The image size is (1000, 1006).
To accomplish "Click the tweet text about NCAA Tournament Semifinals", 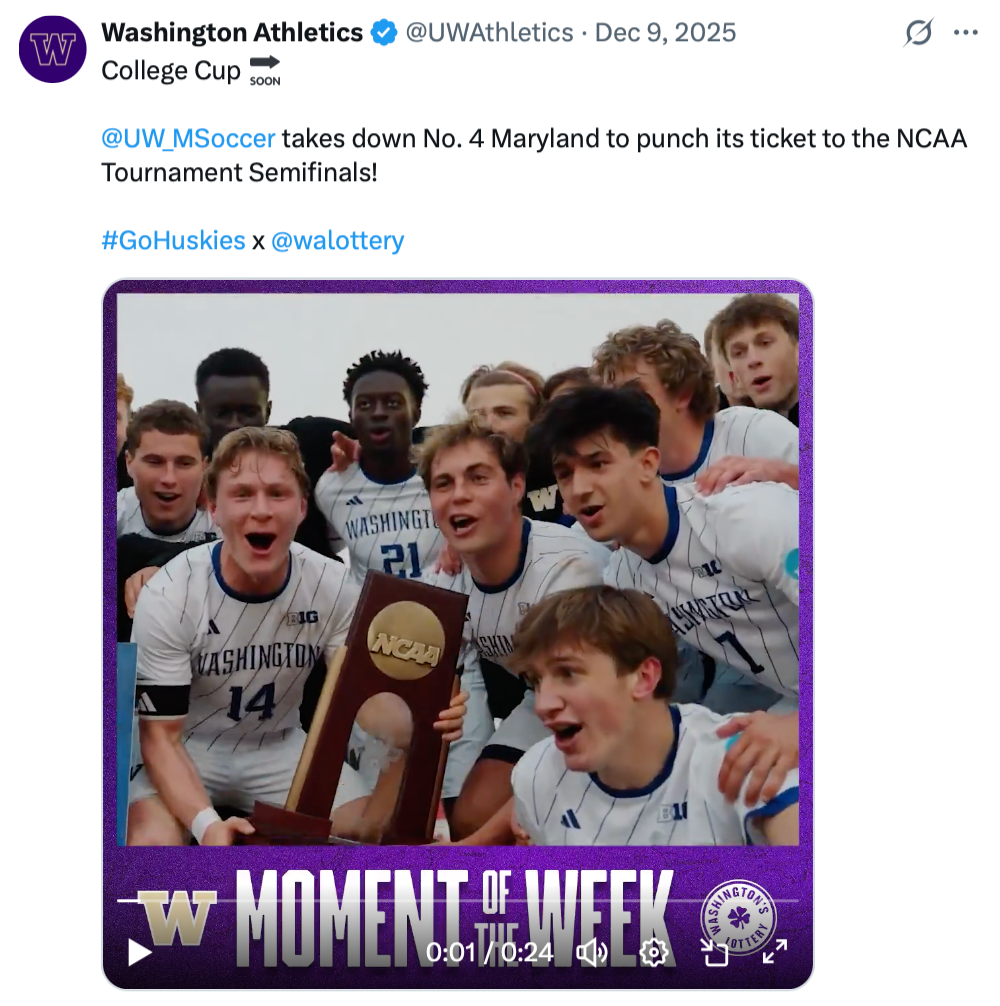I will [x=534, y=155].
